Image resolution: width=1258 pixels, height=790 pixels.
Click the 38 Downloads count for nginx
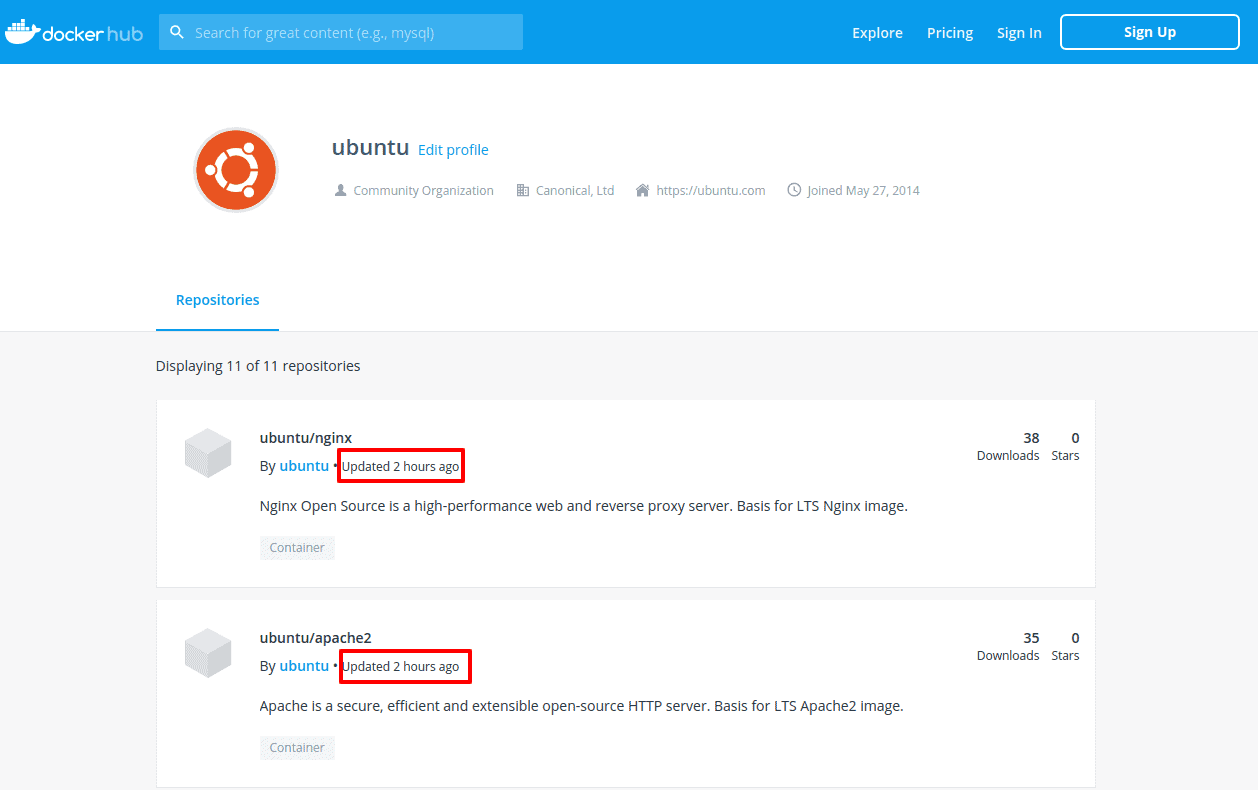[x=1008, y=446]
